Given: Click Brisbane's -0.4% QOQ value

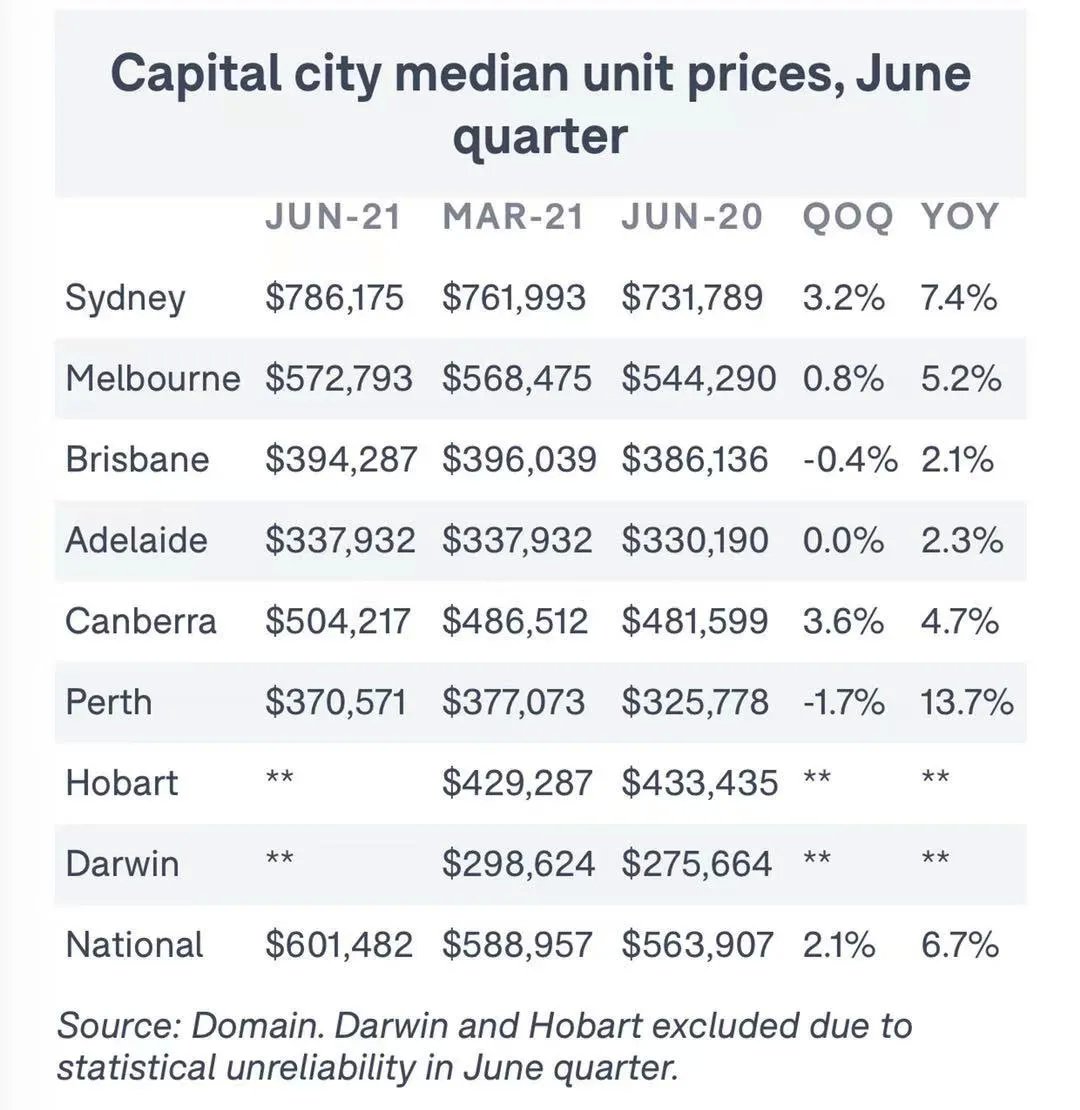Looking at the screenshot, I should click(x=851, y=459).
